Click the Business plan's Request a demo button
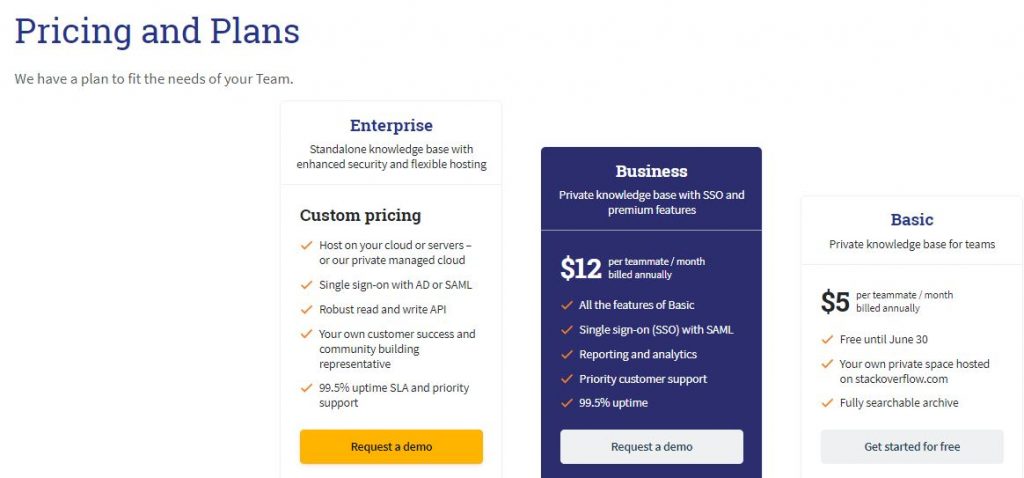Screen dimensions: 1024x478 coord(651,446)
